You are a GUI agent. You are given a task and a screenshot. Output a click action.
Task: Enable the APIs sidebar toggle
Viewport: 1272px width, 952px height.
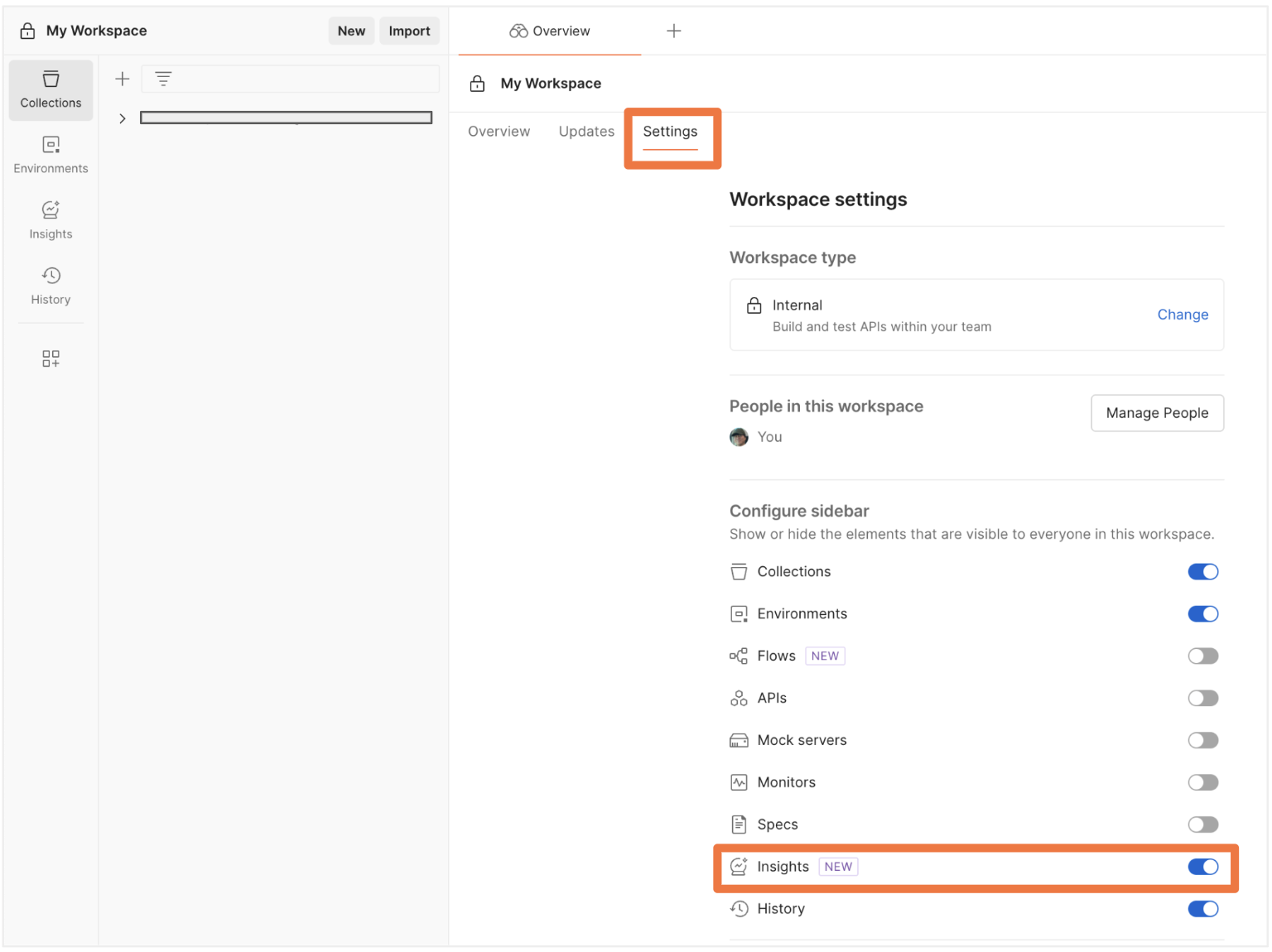point(1203,699)
